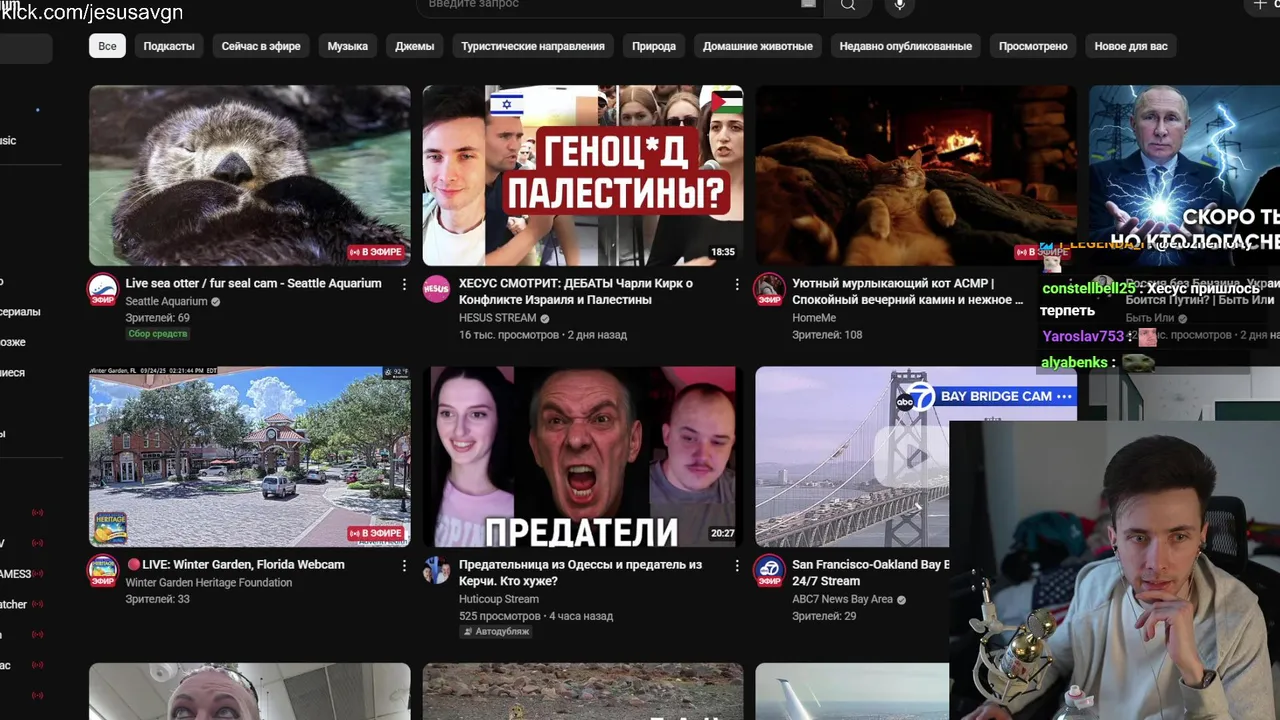Open Уютный мурлыкающий кот ASMR title
Screen dimensions: 1280x720
(x=907, y=292)
